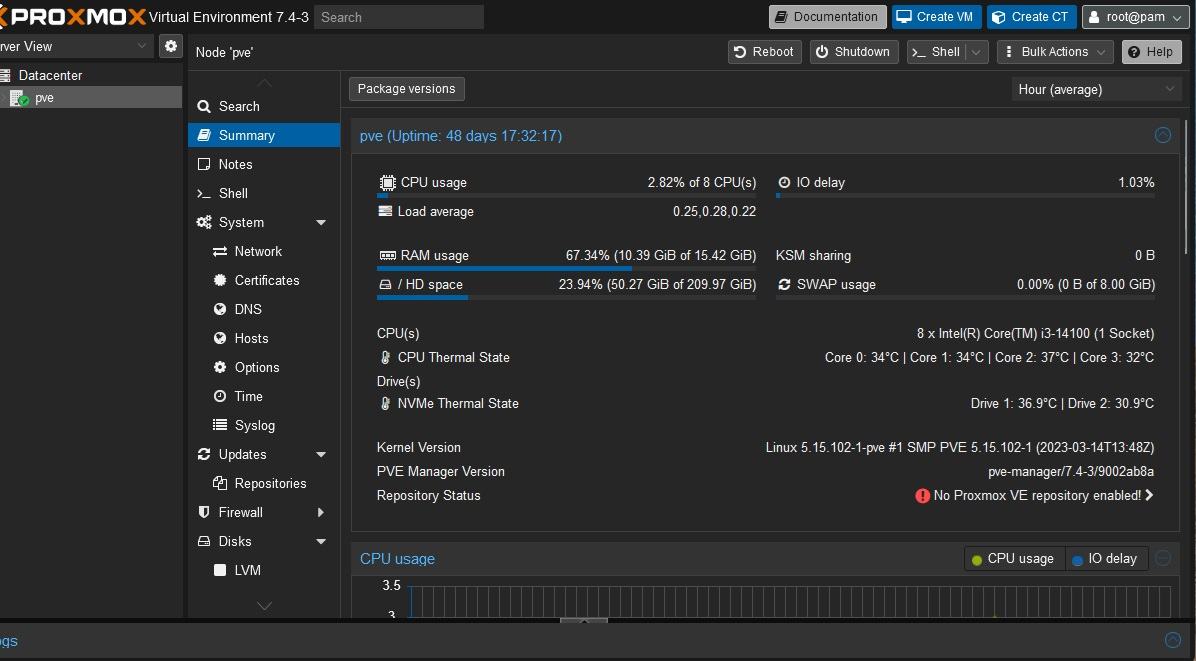Click the CPU usage progress bar

tap(567, 196)
